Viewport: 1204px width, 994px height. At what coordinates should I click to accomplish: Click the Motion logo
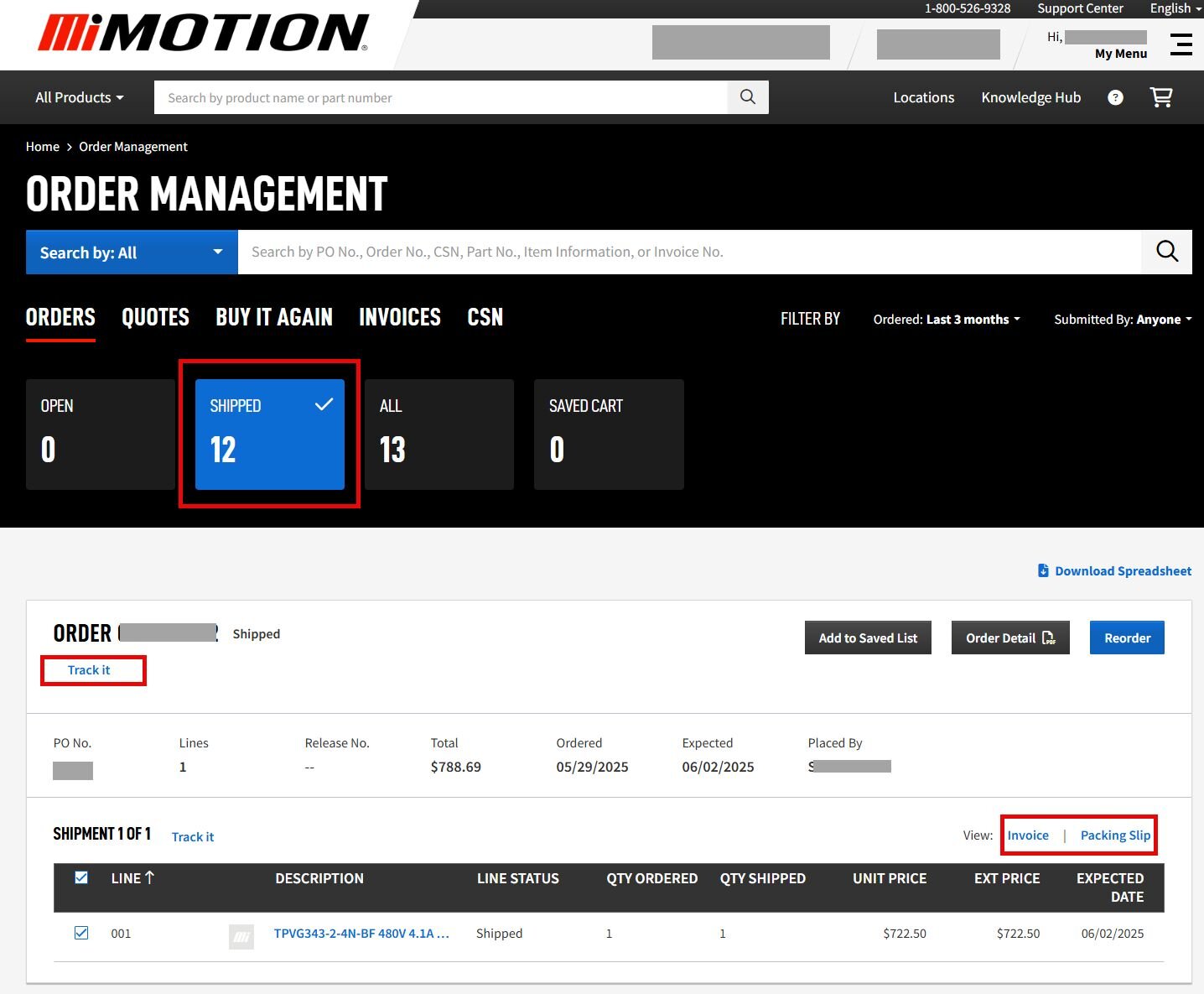coord(203,34)
